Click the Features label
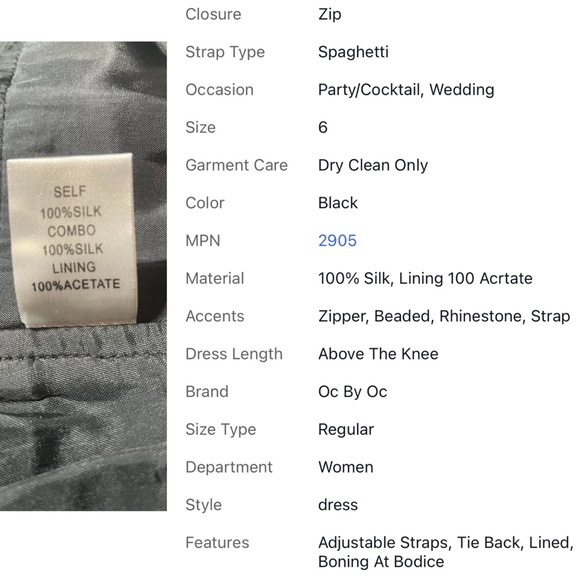The image size is (580, 580). point(218,543)
